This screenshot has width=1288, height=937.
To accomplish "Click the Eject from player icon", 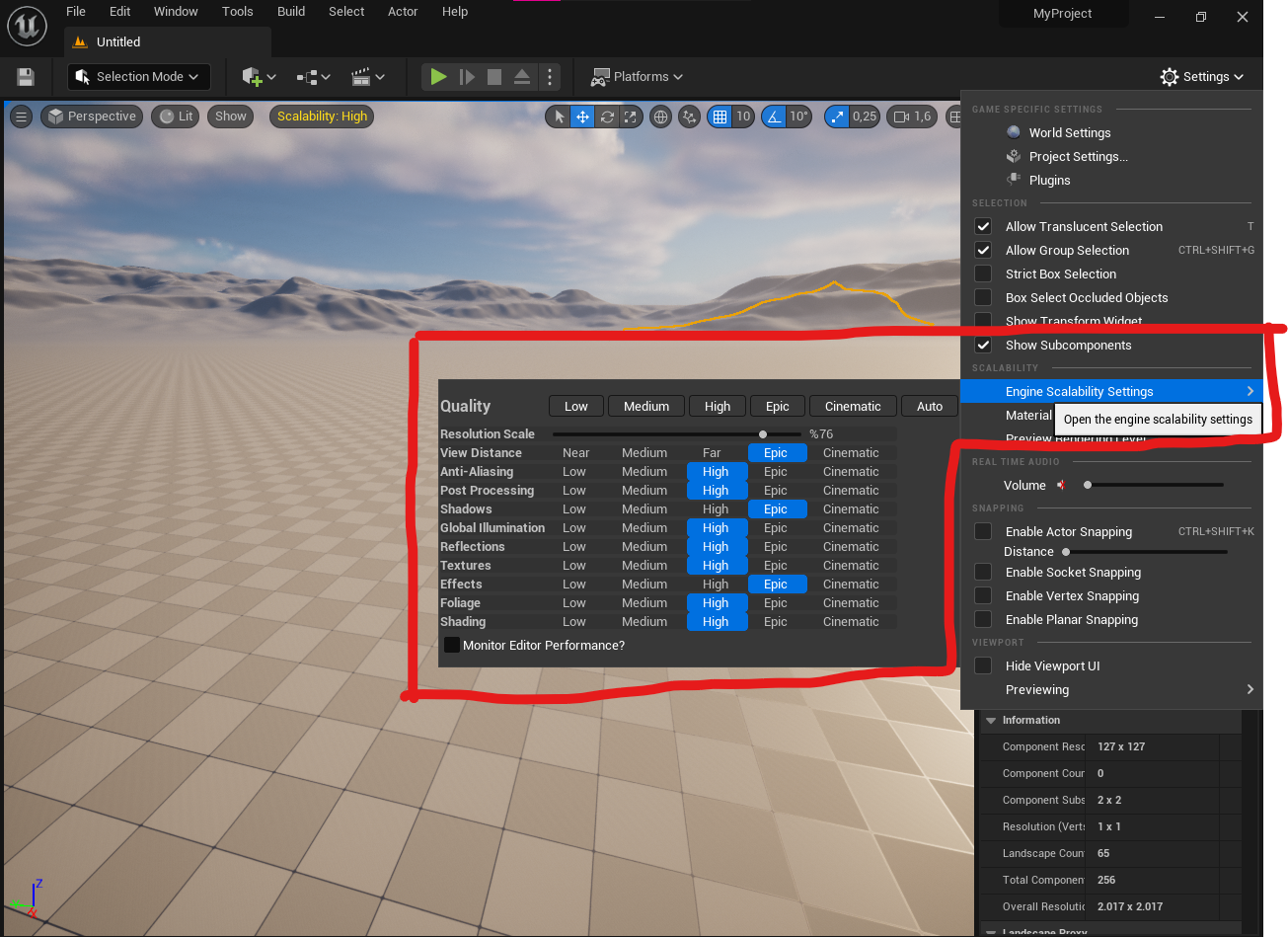I will (x=522, y=76).
